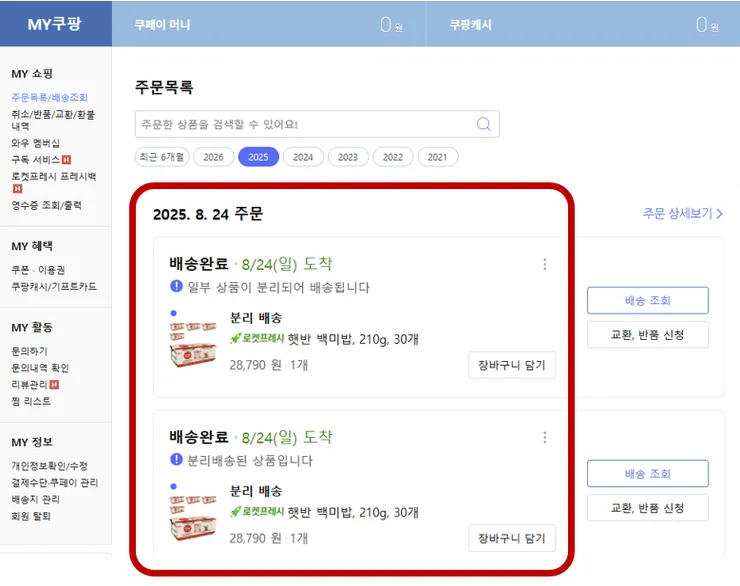Open 쿠팡캐시/기프트카드 in sidebar
Screen dimensions: 740x586
pos(54,286)
